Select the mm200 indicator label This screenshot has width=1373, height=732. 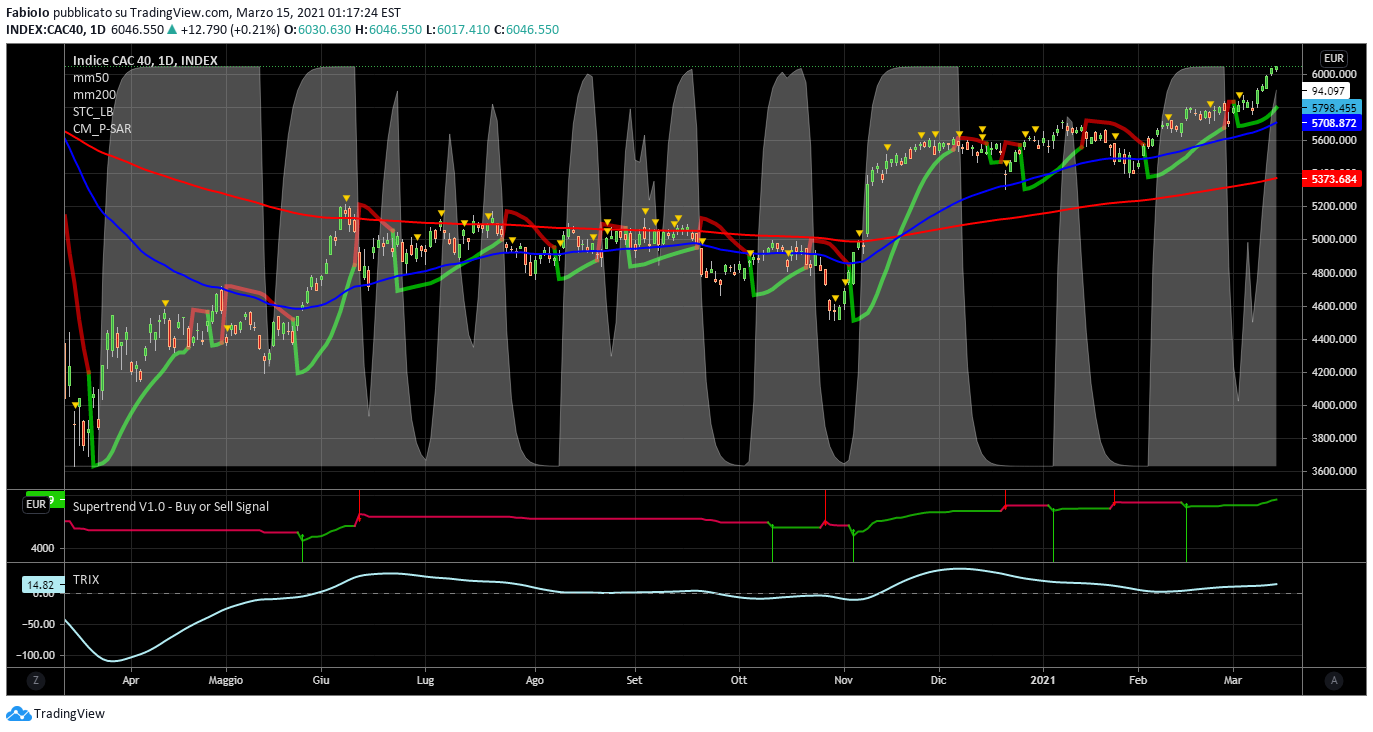click(x=95, y=94)
